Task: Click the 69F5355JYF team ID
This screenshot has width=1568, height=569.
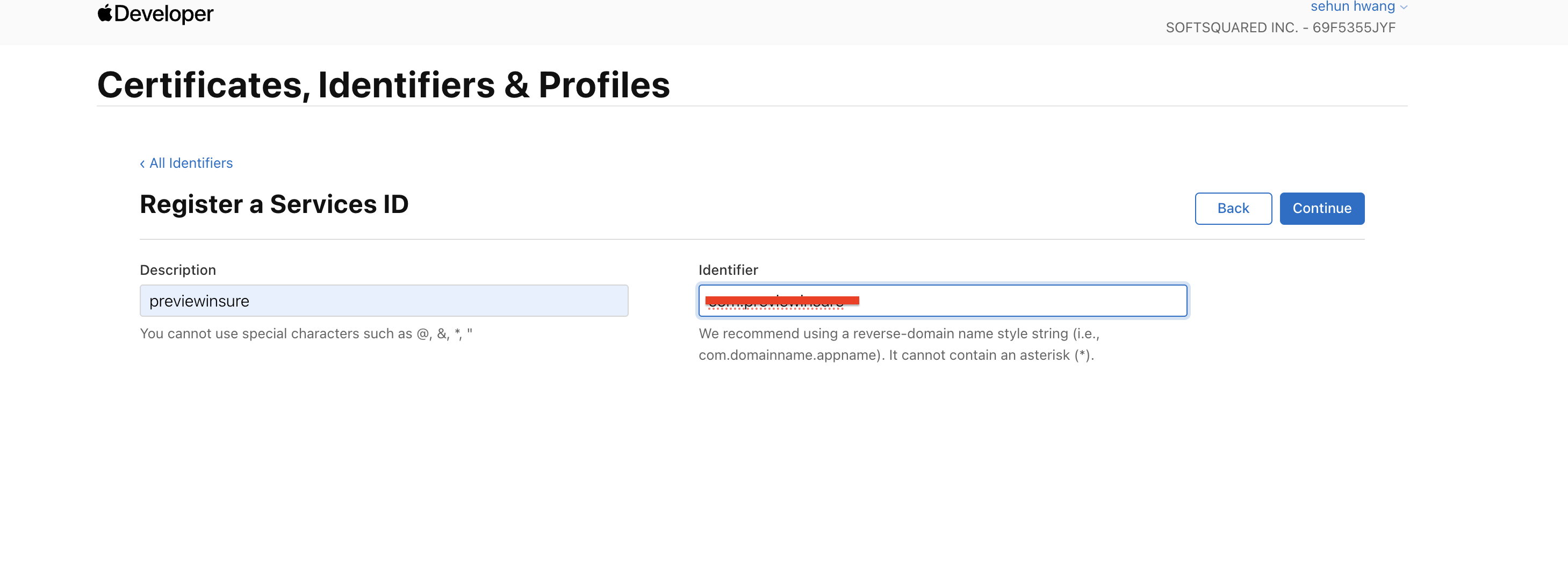Action: tap(1354, 28)
